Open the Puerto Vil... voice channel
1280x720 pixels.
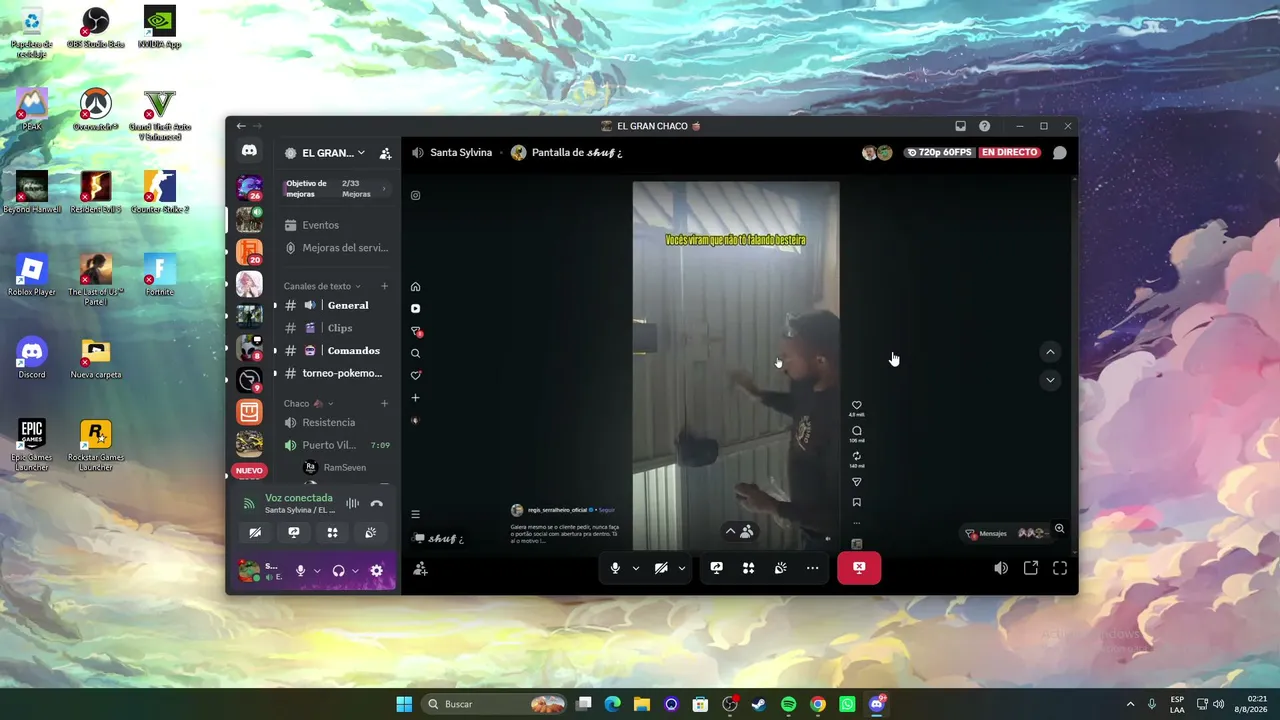coord(336,445)
